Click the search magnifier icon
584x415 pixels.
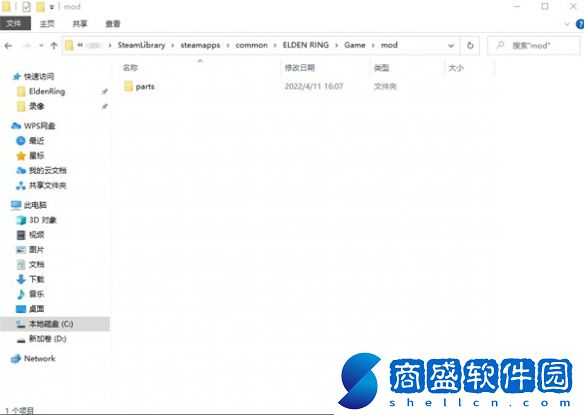pyautogui.click(x=500, y=45)
